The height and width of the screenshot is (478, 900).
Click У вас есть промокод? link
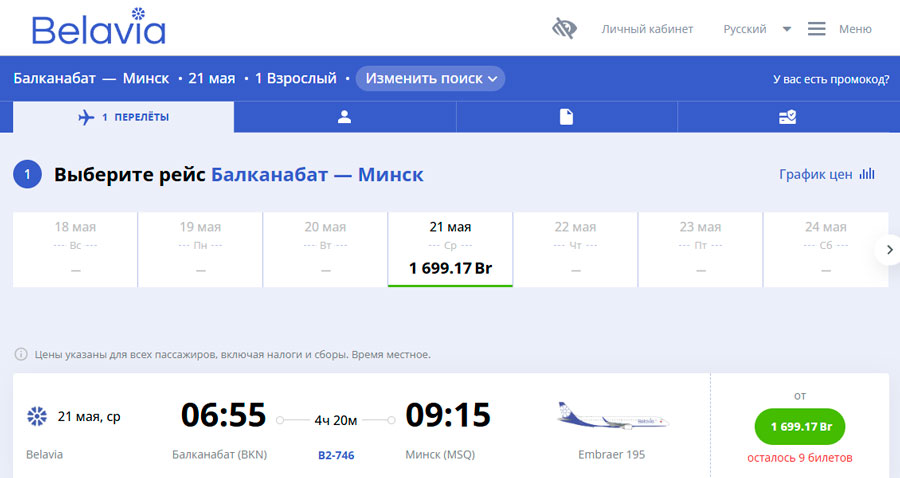coord(831,79)
